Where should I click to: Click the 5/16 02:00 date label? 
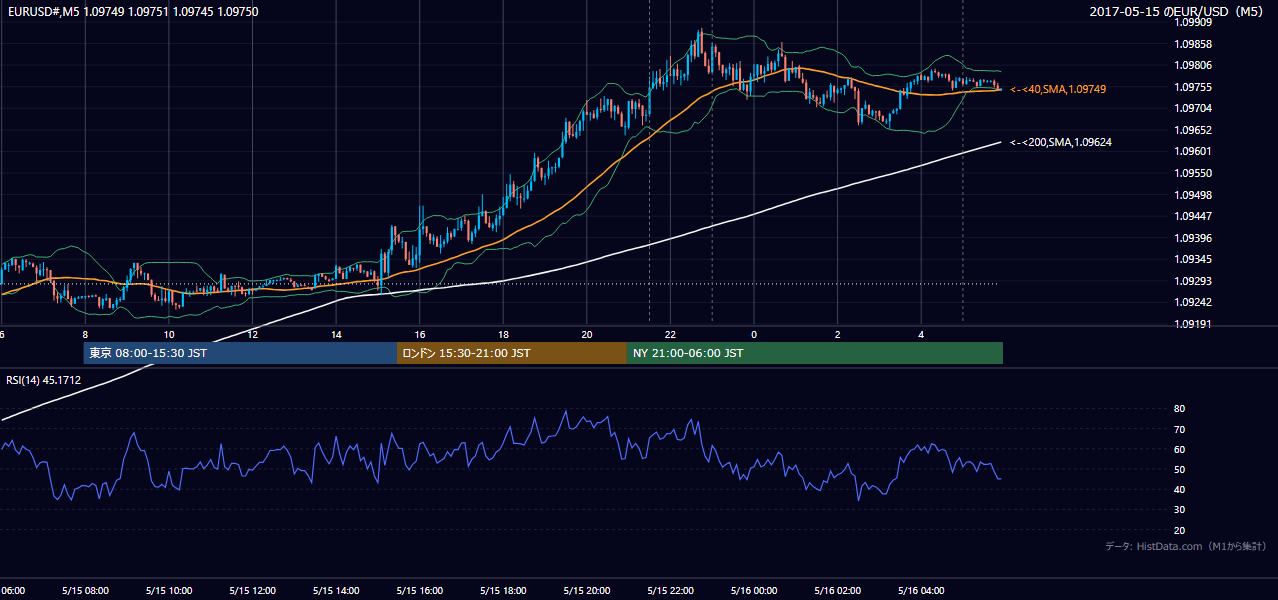click(837, 591)
